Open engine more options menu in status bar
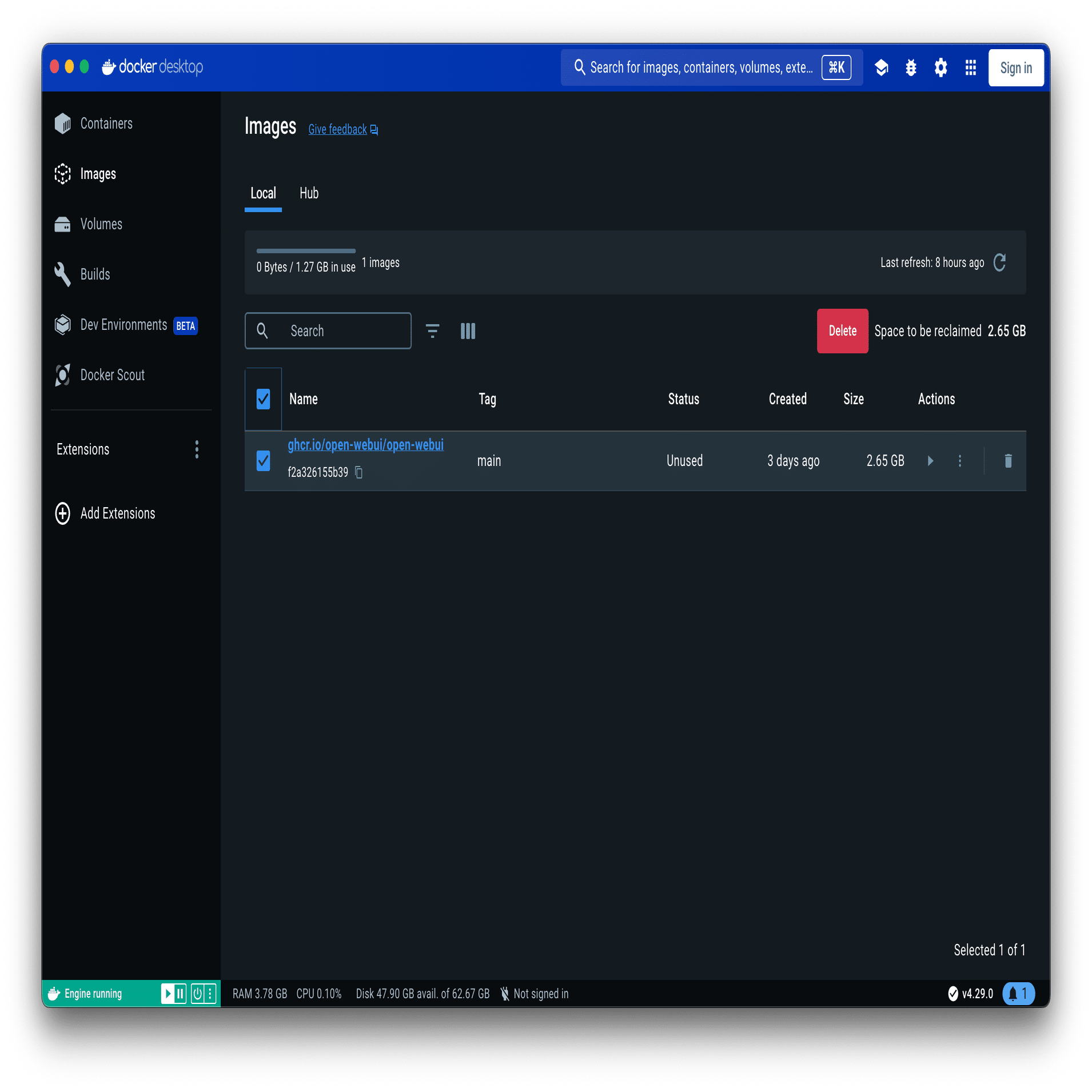This screenshot has height=1092, width=1092. click(210, 994)
